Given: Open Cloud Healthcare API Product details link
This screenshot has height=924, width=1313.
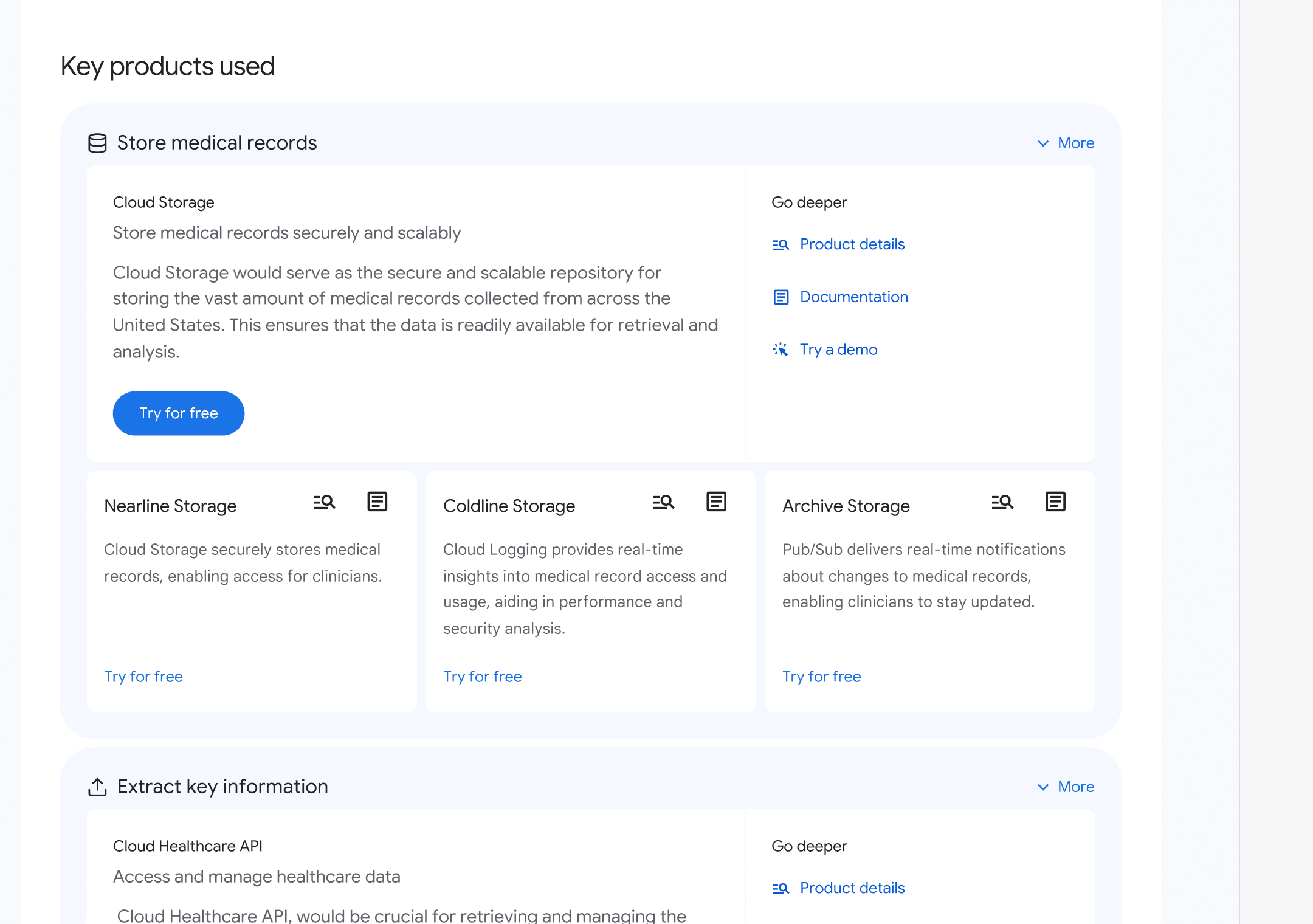Looking at the screenshot, I should tap(852, 888).
